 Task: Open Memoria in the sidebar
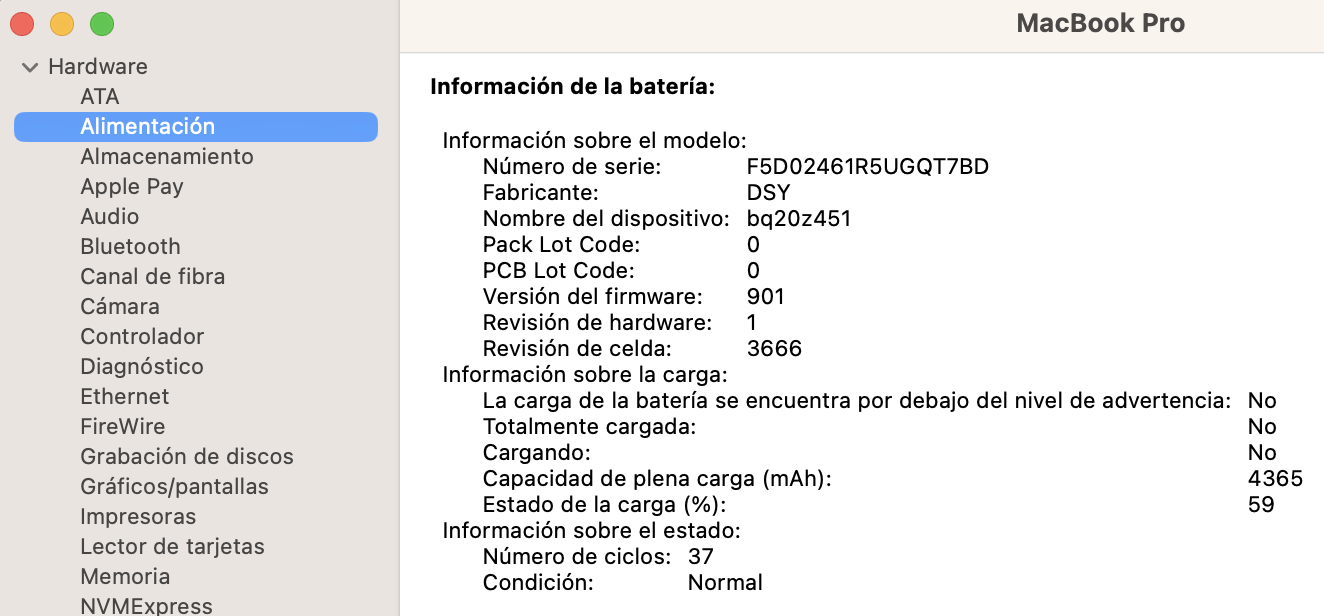click(125, 577)
